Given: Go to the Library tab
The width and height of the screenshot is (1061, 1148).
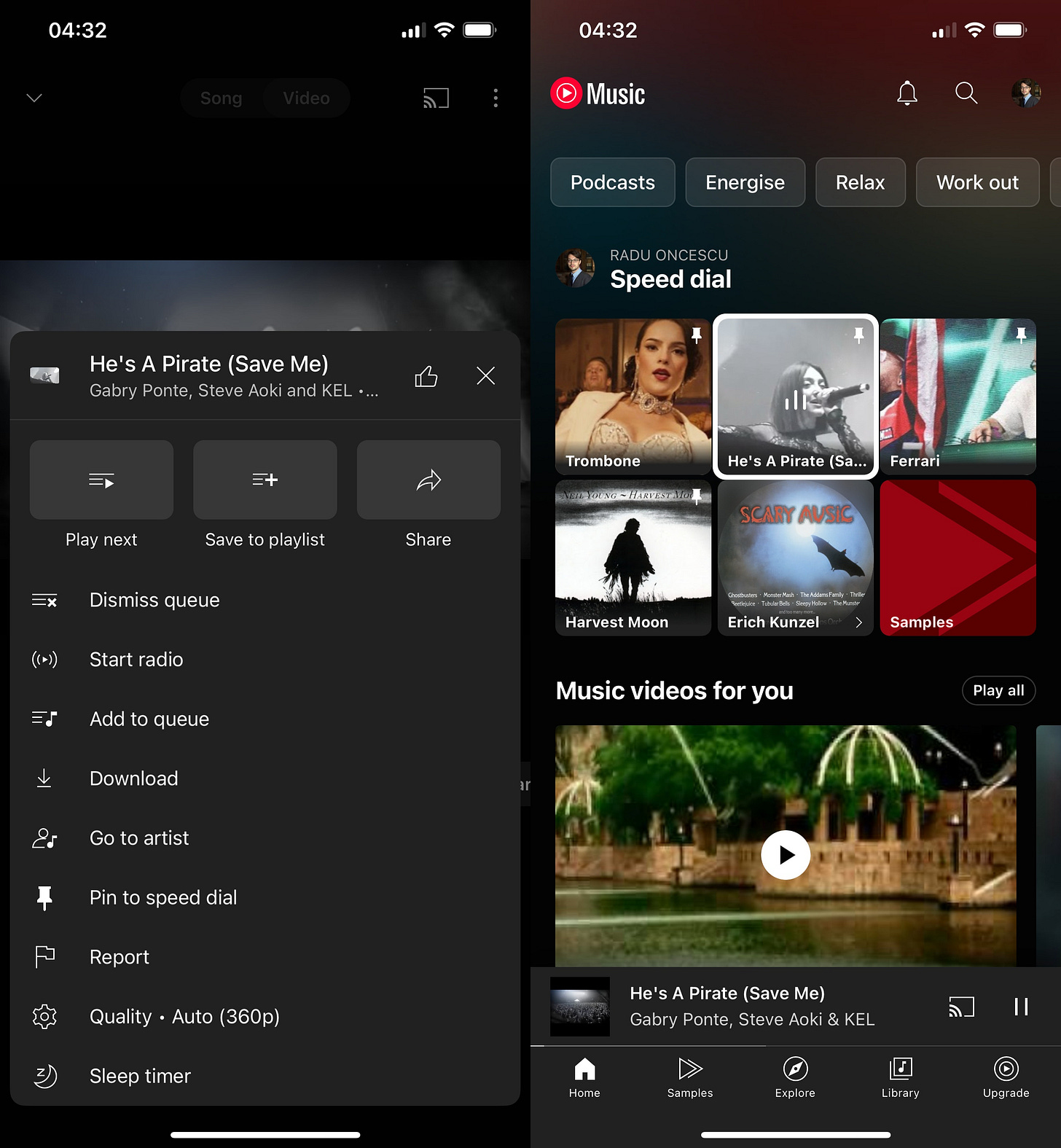Looking at the screenshot, I should [901, 1078].
